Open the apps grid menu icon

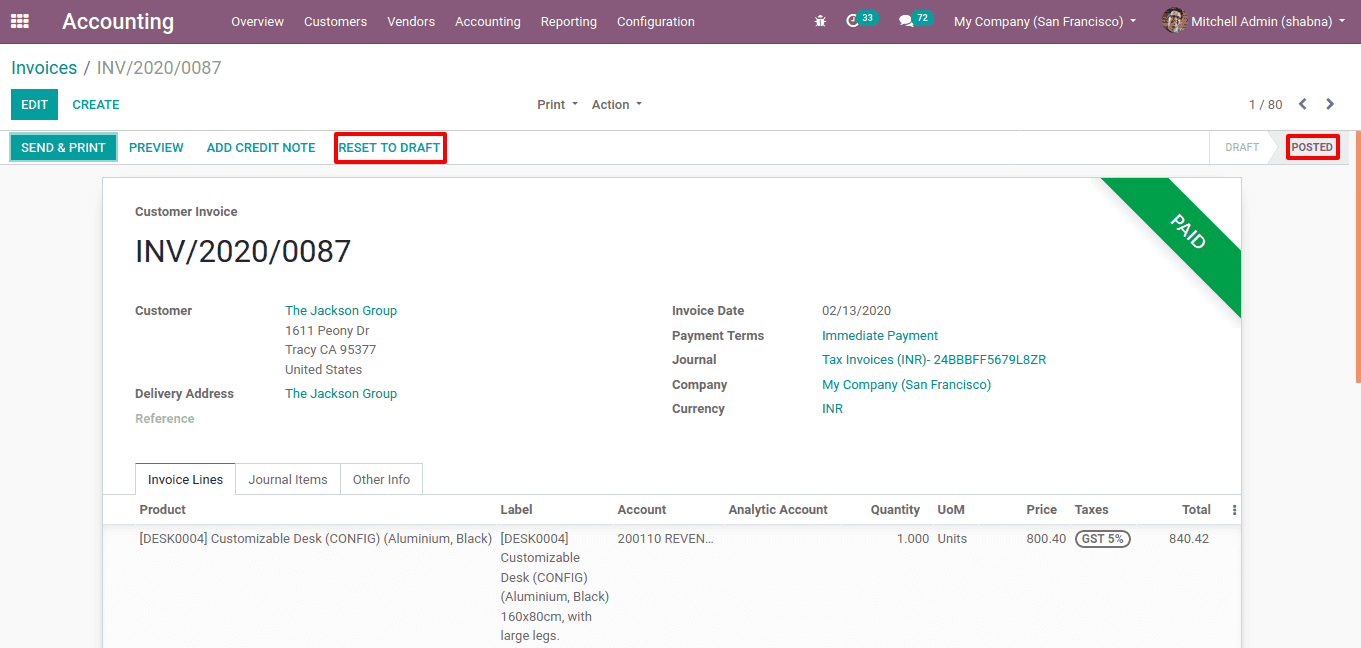click(x=20, y=21)
